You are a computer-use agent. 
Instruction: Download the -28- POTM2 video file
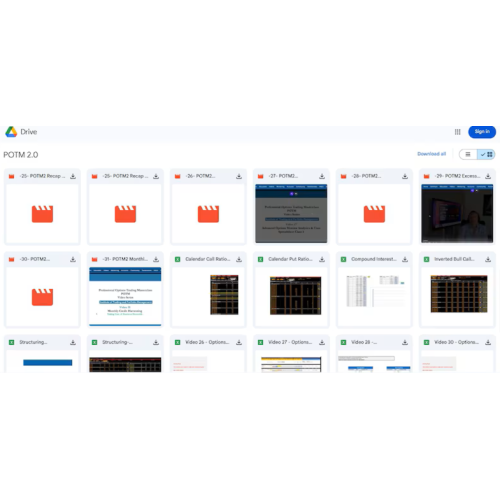coord(405,176)
